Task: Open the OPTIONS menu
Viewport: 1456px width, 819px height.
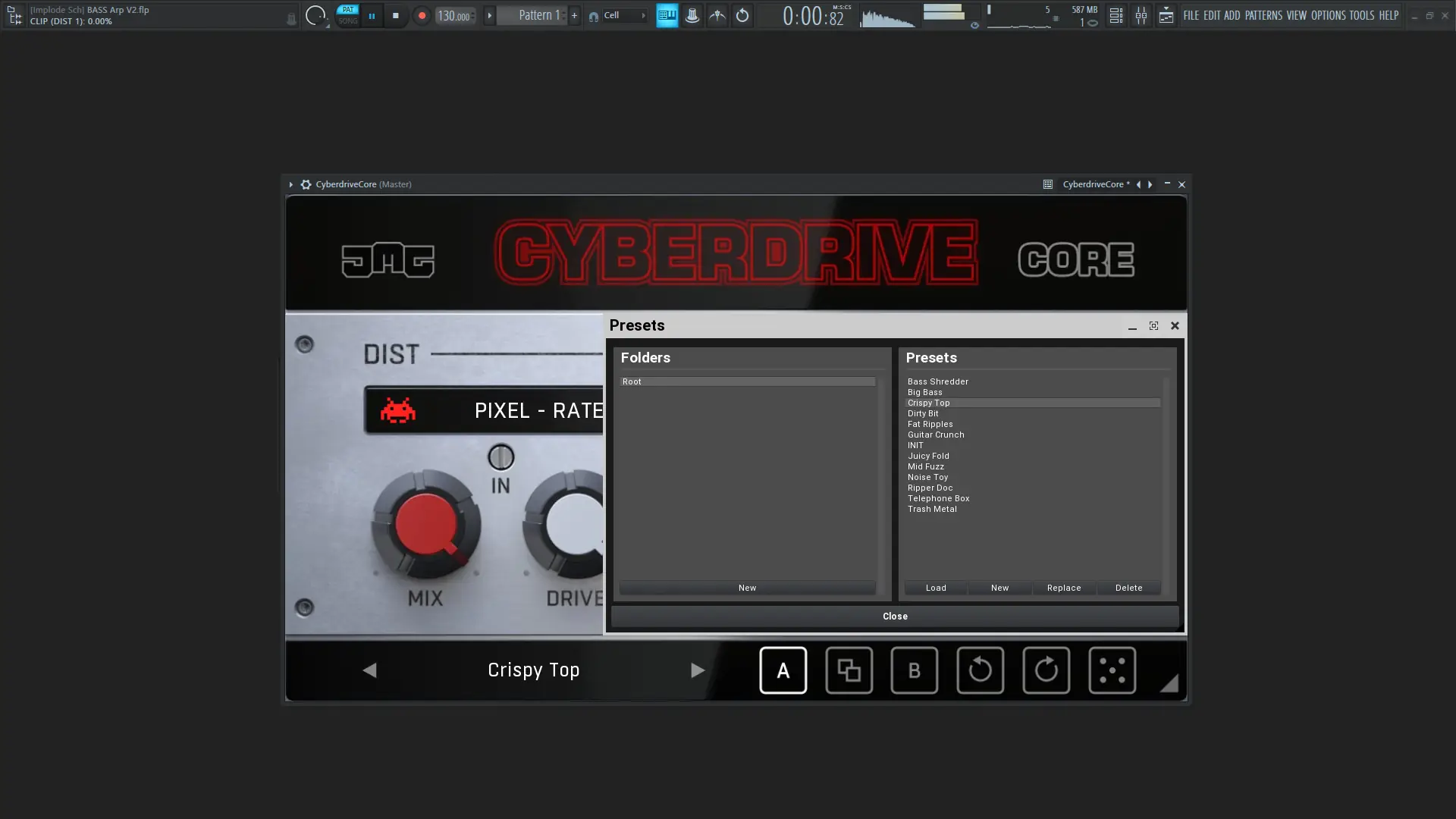Action: point(1328,15)
